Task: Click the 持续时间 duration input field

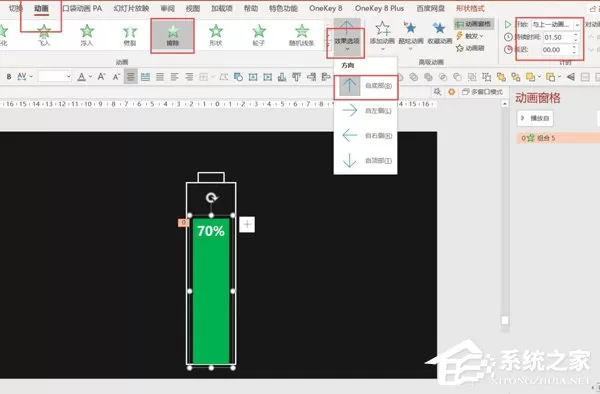Action: tap(560, 37)
